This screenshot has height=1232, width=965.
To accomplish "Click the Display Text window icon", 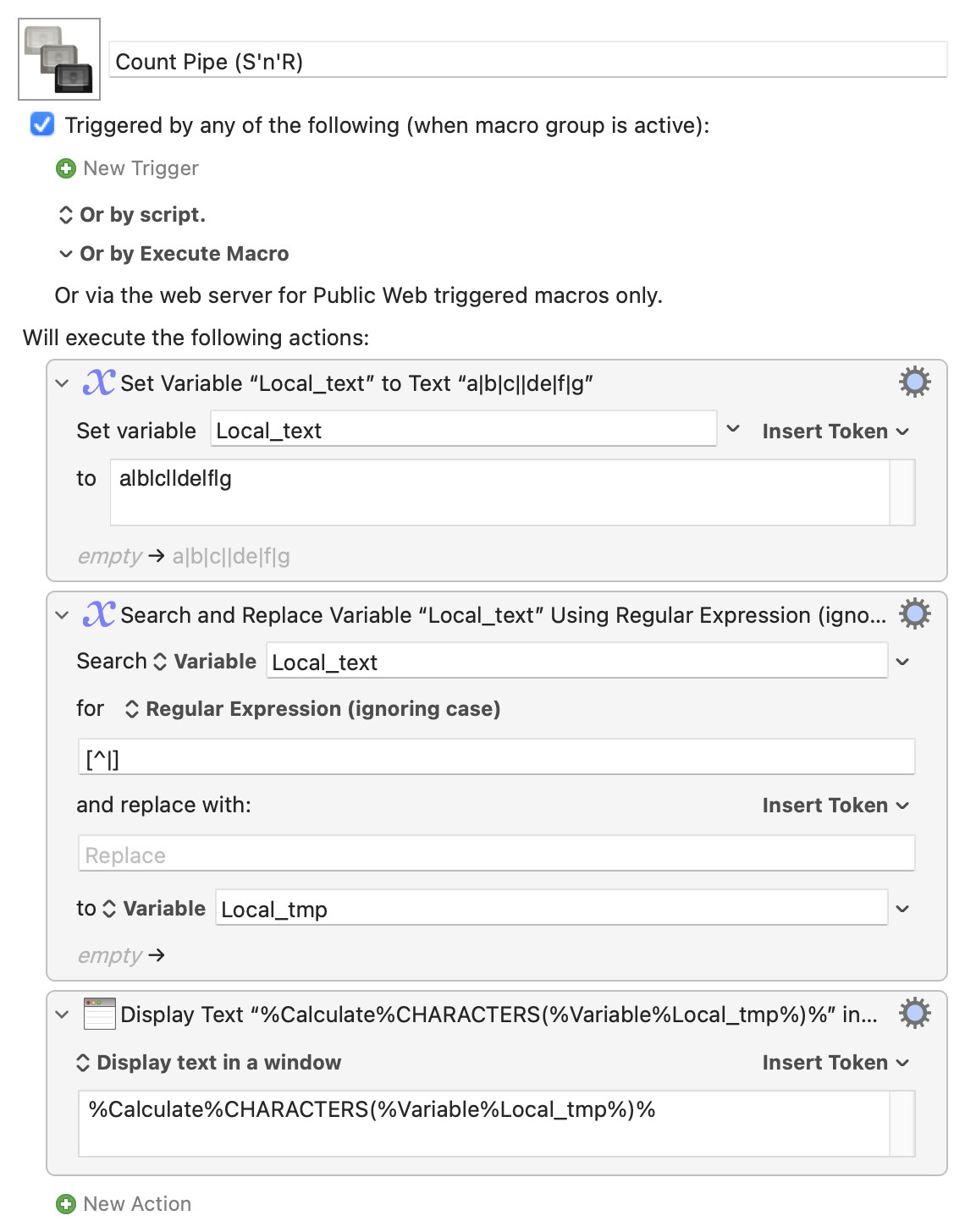I will 99,1014.
